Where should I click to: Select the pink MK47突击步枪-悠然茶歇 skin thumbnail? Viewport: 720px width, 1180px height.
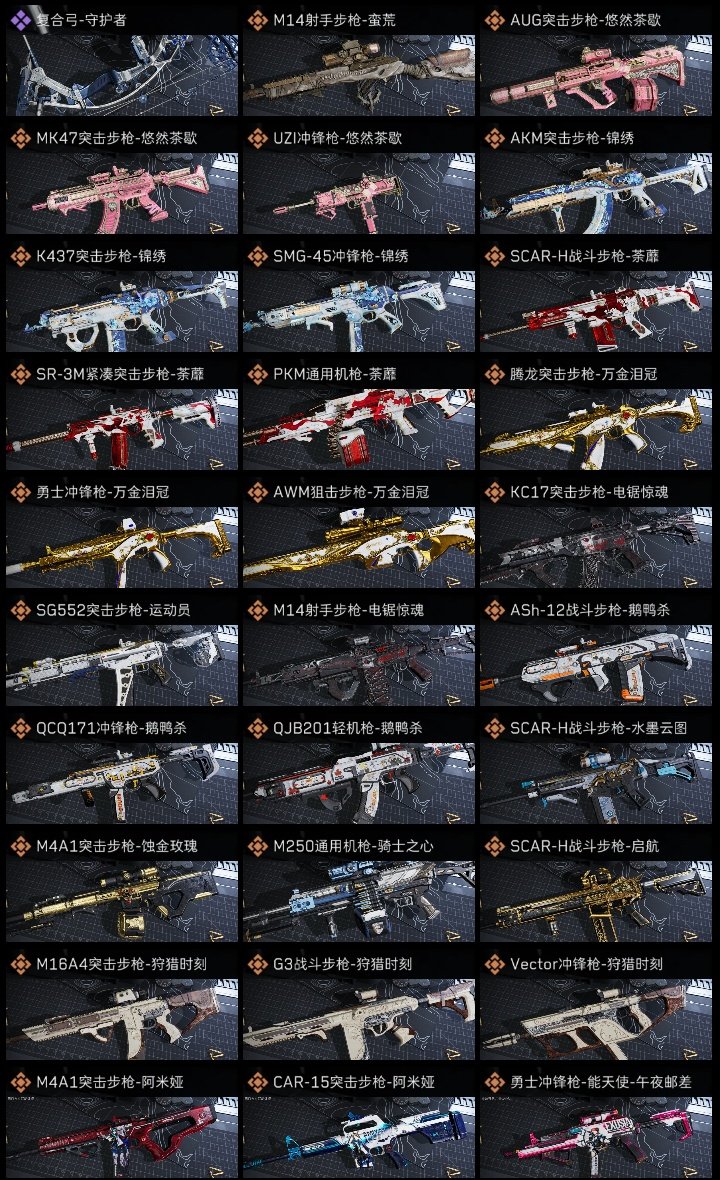tap(122, 194)
